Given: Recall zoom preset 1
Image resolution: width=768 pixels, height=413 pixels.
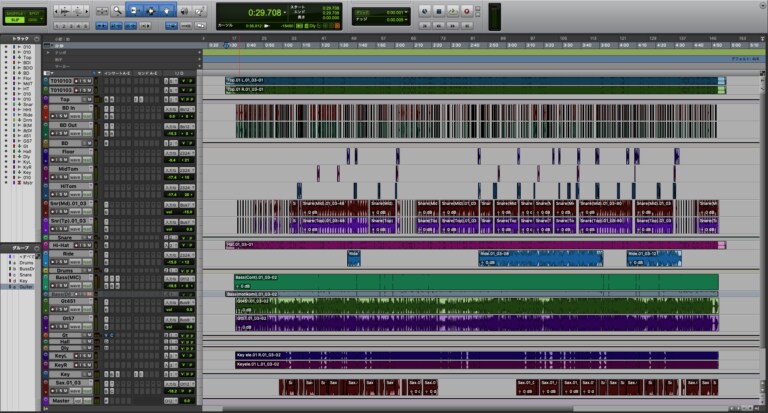Looking at the screenshot, I should (57, 26).
